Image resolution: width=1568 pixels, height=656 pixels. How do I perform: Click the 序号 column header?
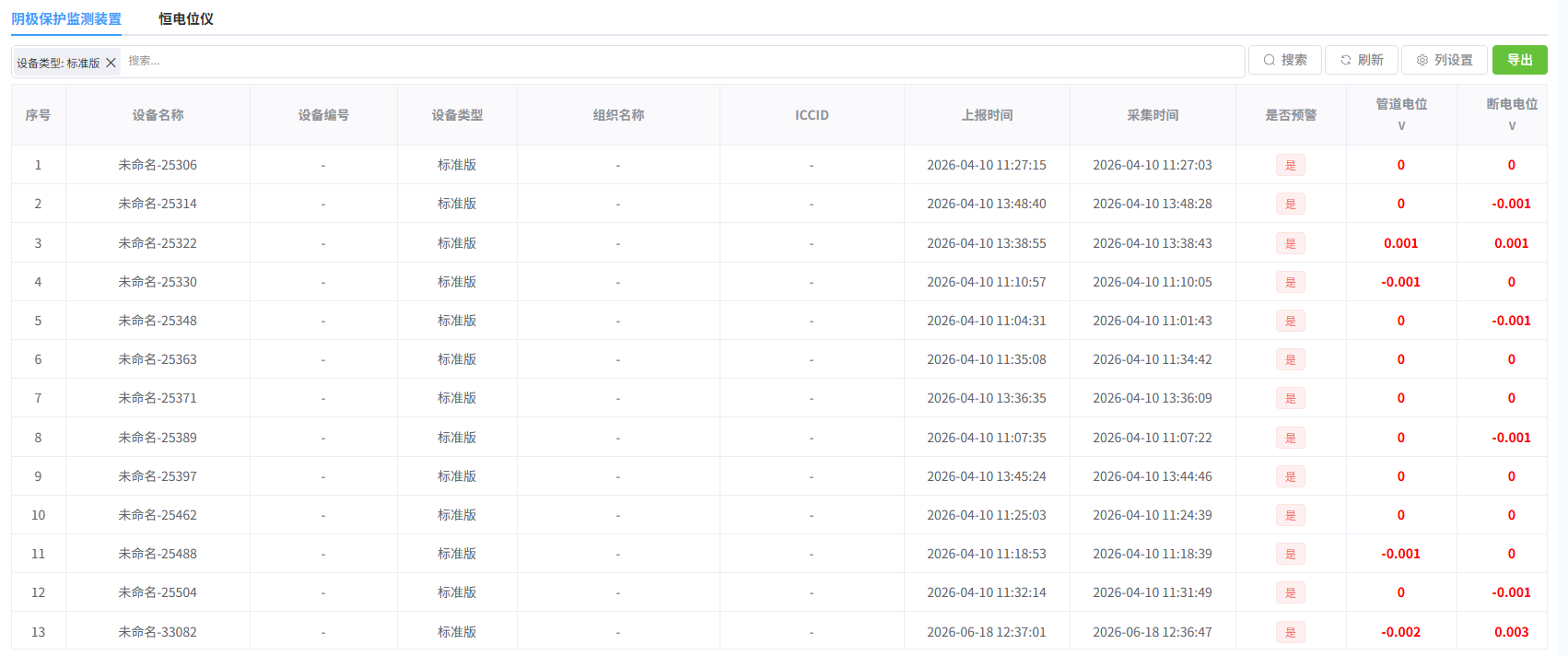click(x=38, y=115)
